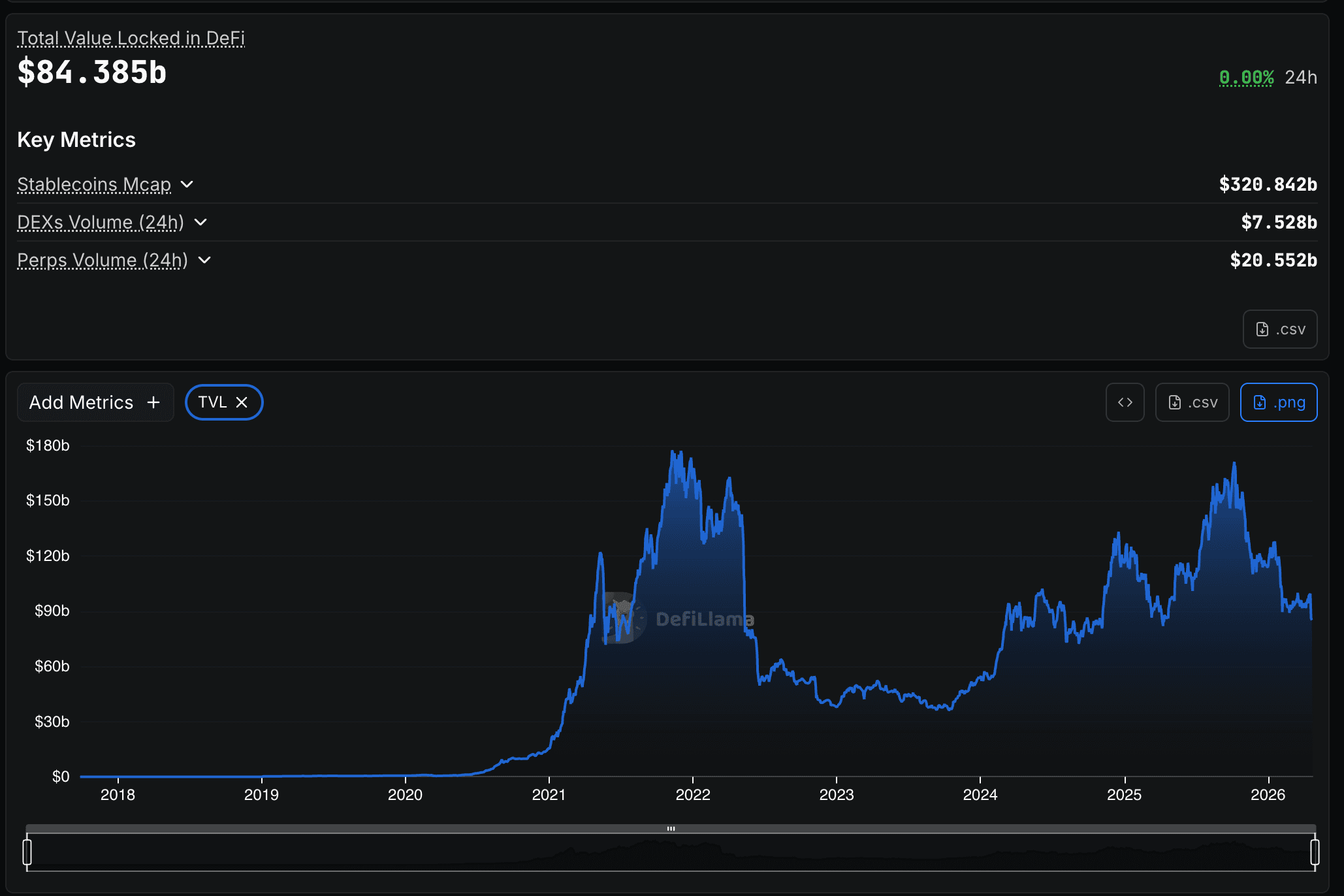Grab the right range slider handle

(x=1315, y=852)
